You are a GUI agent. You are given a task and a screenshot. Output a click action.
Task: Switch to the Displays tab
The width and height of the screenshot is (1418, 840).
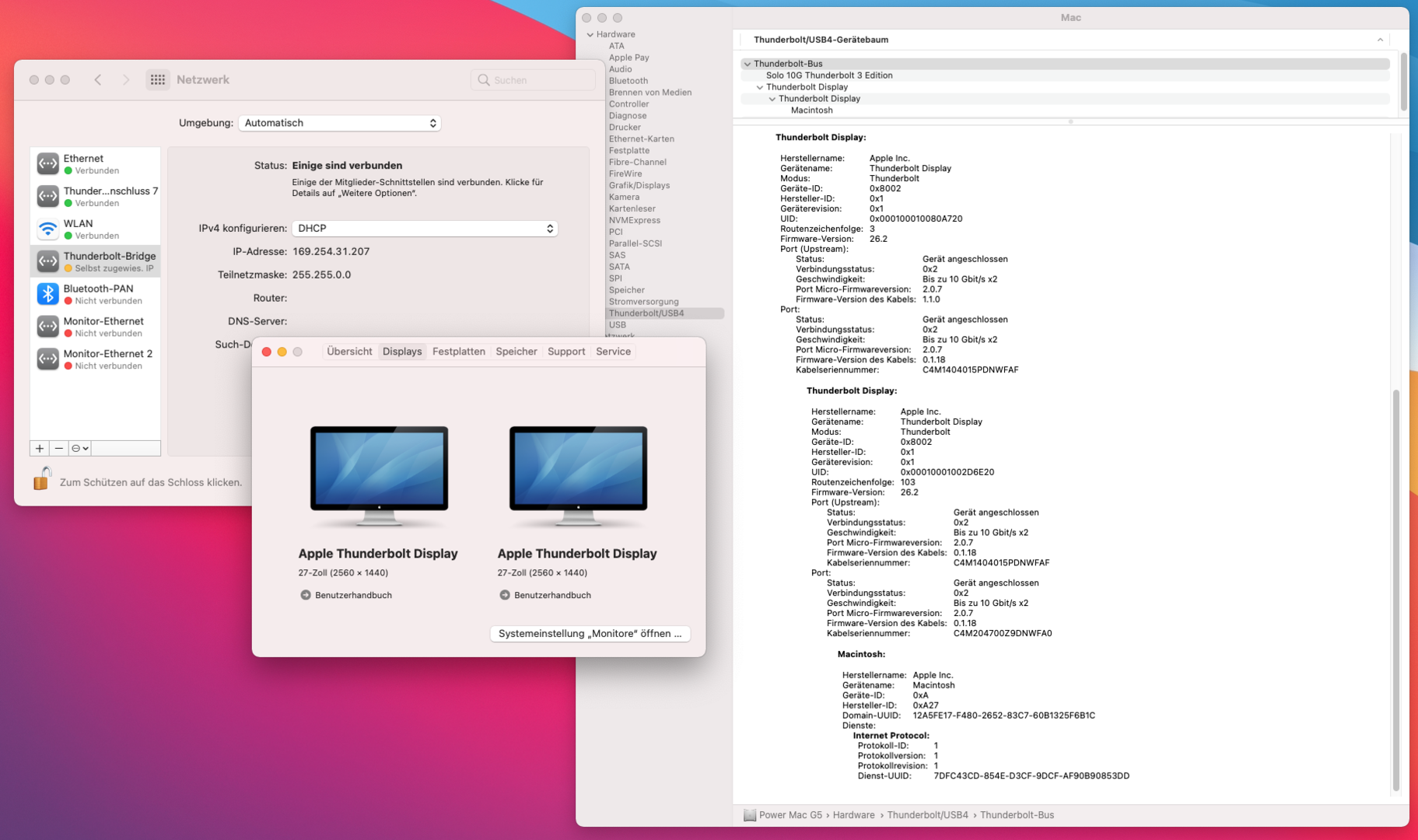[402, 352]
